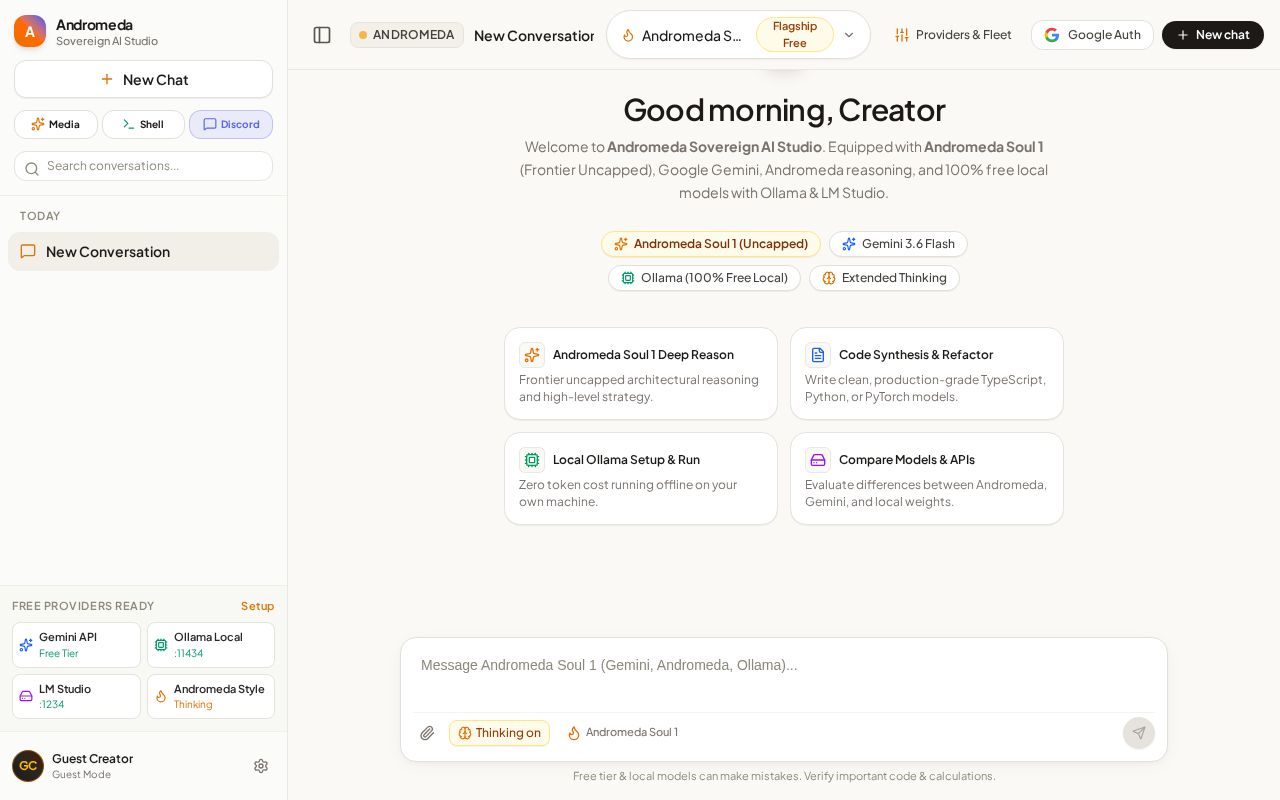Viewport: 1280px width, 800px height.
Task: Click the TODAY section label
Action: (x=40, y=216)
